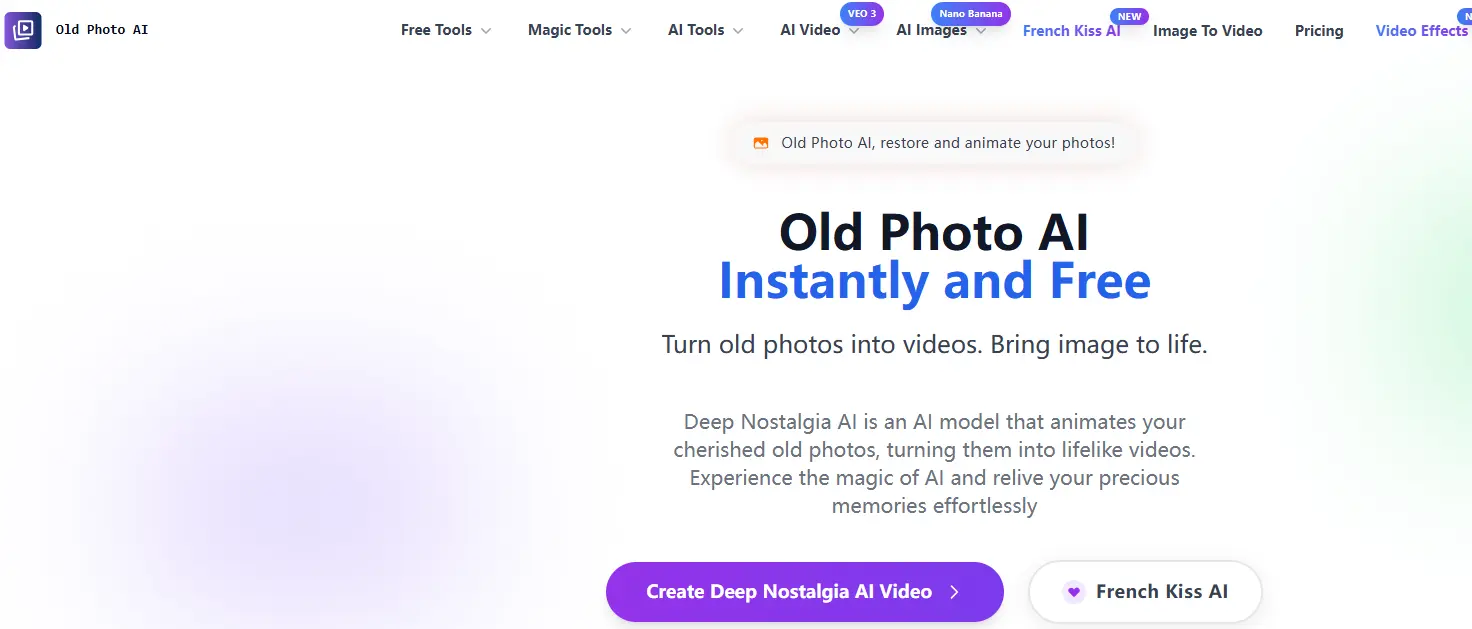The width and height of the screenshot is (1472, 629).
Task: Click the arrow icon on Create Deep Nostalgia button
Action: point(954,592)
